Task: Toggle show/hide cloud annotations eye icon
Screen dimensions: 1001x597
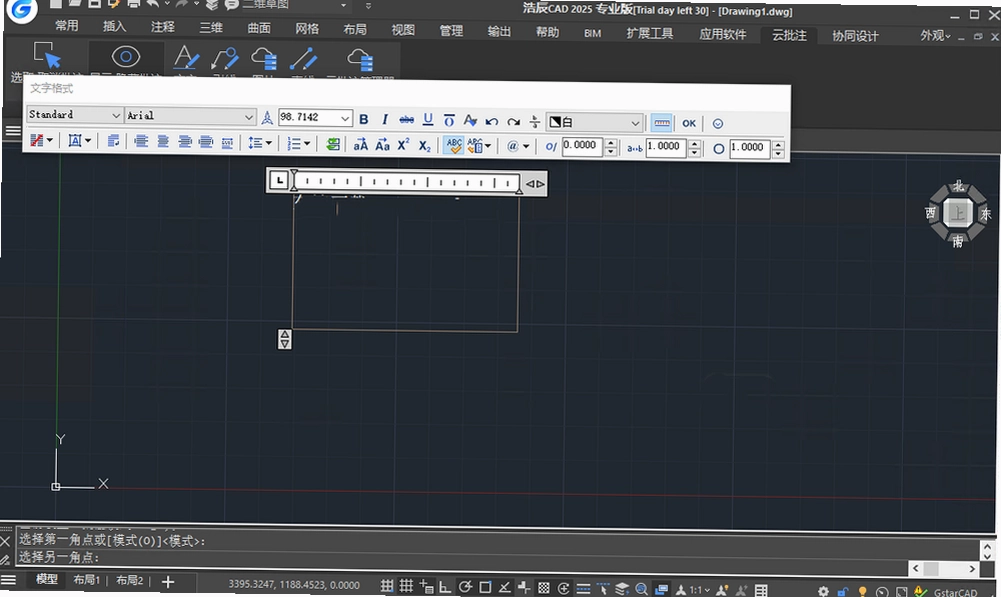Action: pyautogui.click(x=126, y=57)
